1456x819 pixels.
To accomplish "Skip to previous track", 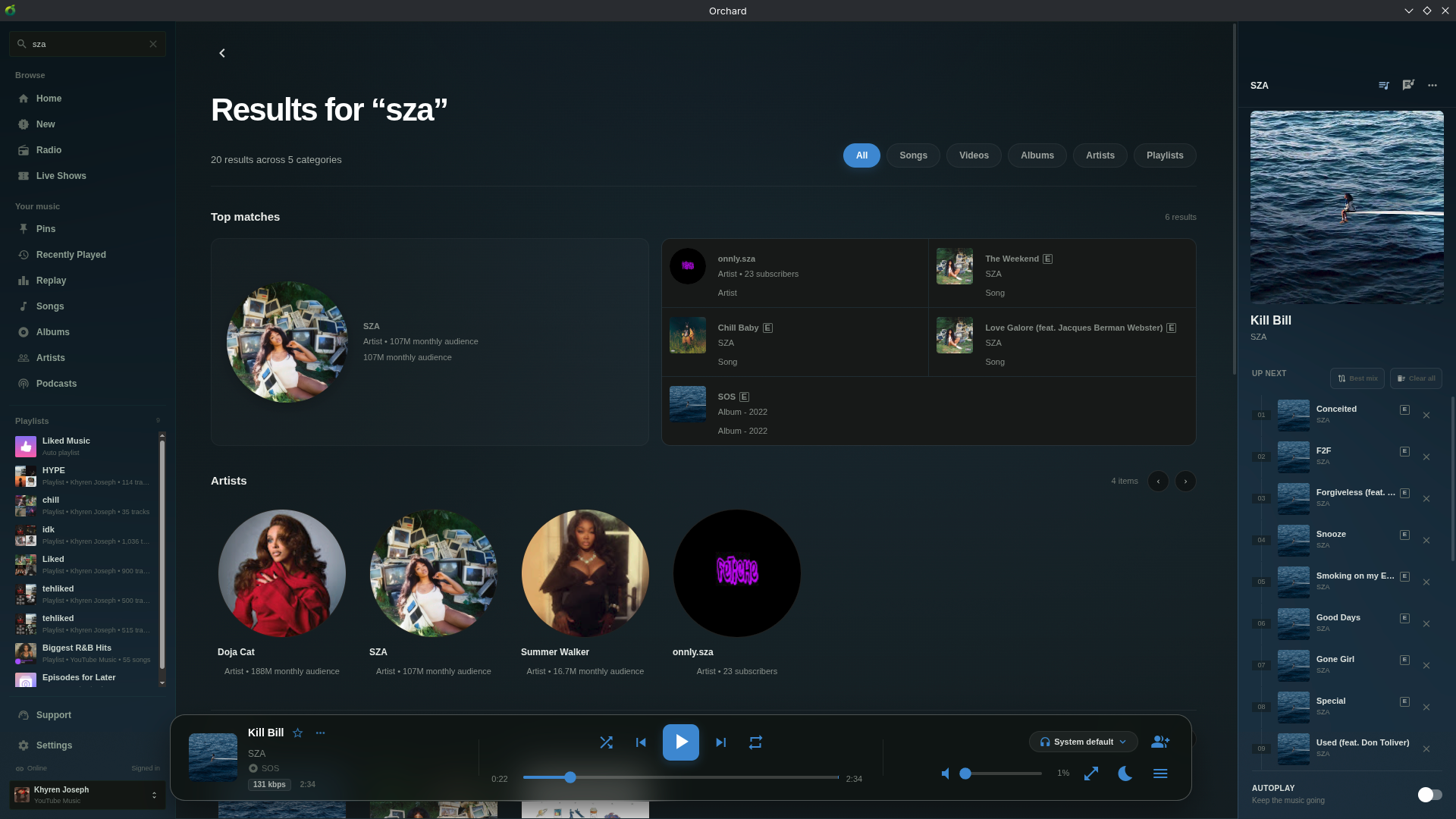I will tap(641, 742).
